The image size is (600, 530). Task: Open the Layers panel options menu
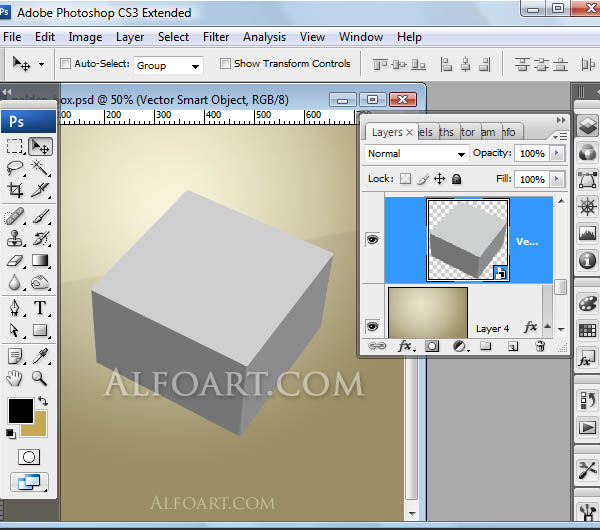[x=561, y=136]
